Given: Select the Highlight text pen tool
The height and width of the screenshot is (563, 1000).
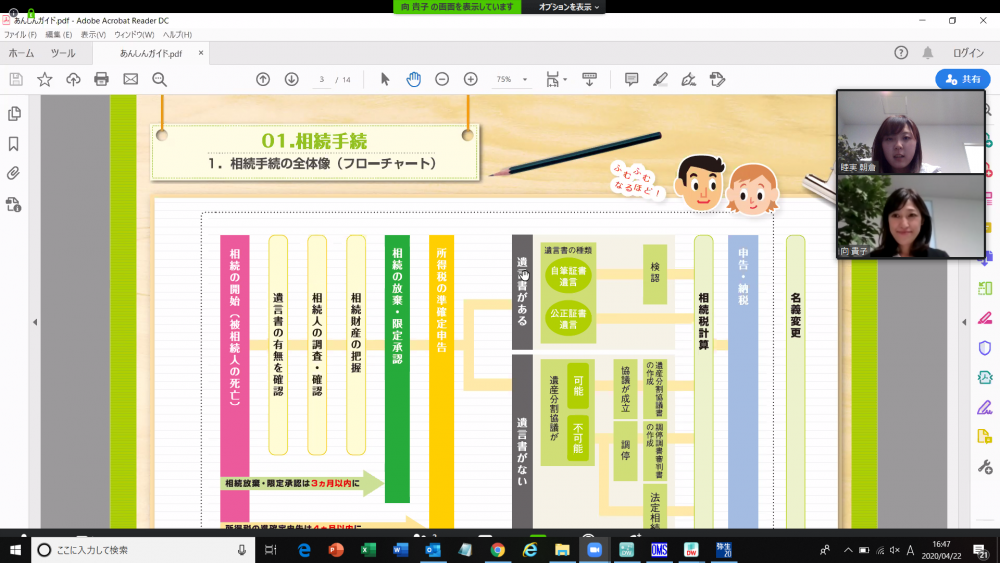Looking at the screenshot, I should click(660, 79).
